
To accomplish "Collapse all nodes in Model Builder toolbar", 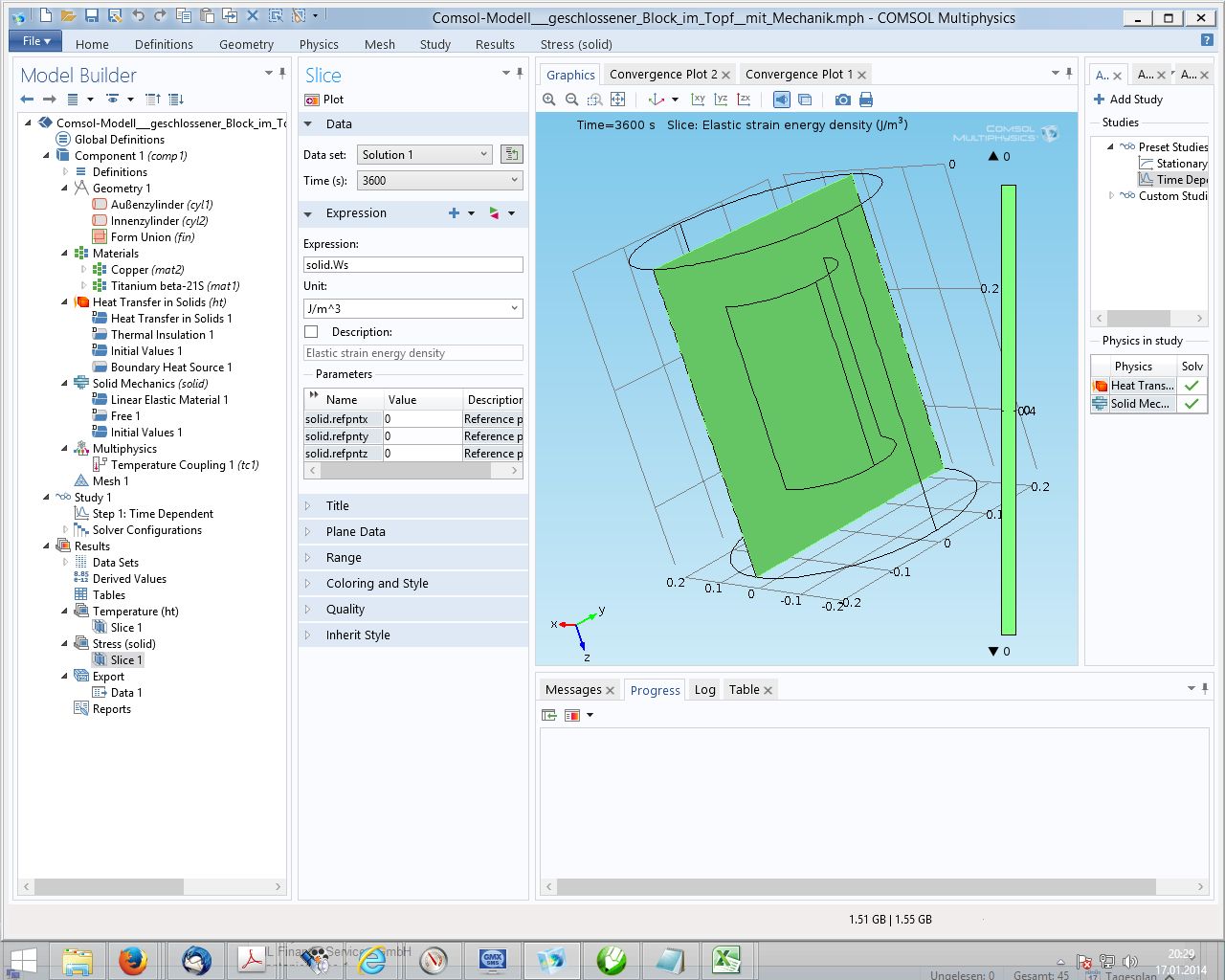I will tap(153, 100).
